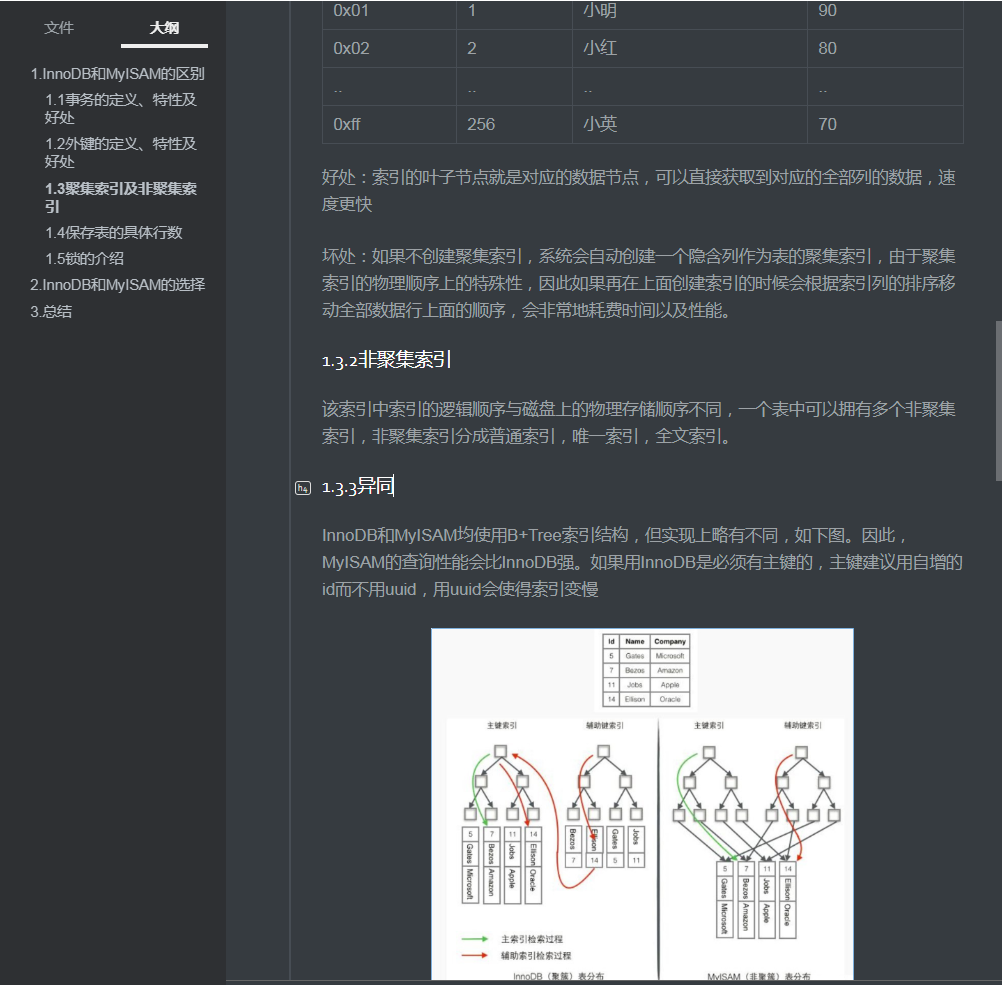Viewport: 1002px width, 985px height.
Task: Click table cell containing 小红
Action: pyautogui.click(x=690, y=49)
